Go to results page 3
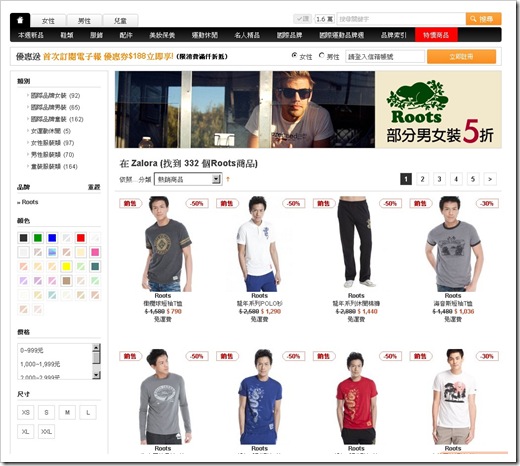Viewport: 520px width, 466px height. click(439, 179)
